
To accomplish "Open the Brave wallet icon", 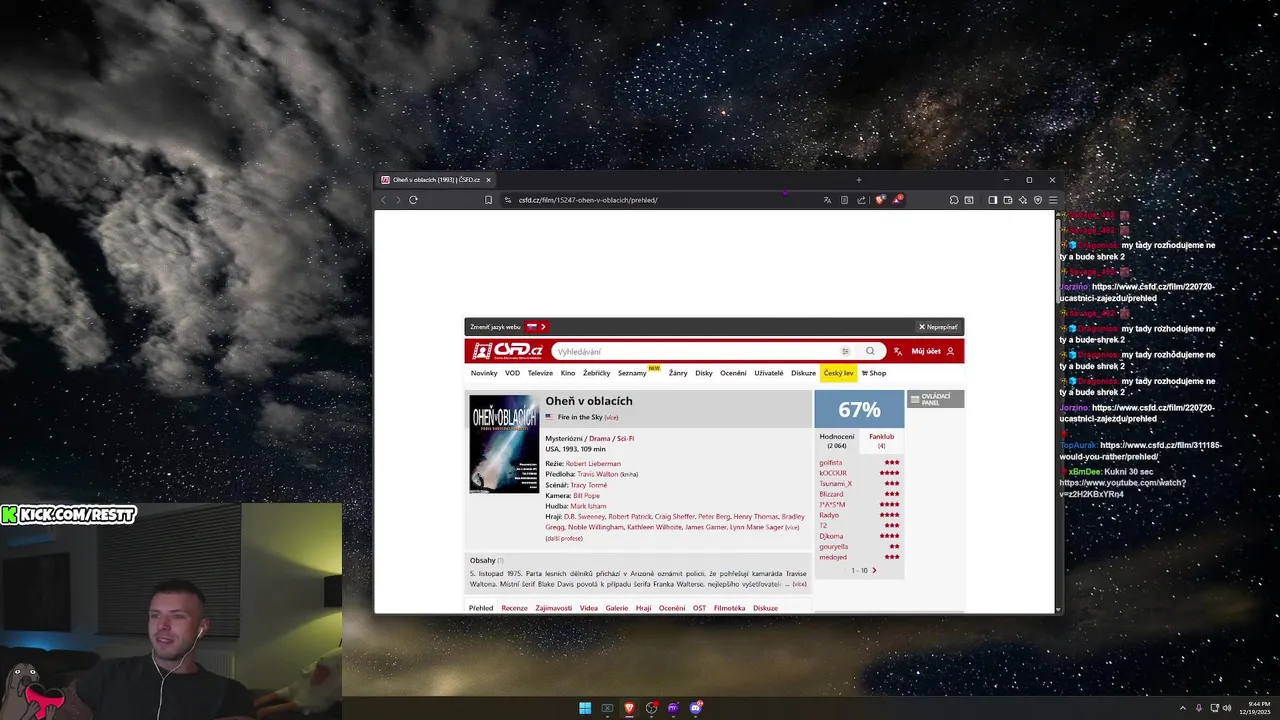I will pyautogui.click(x=1007, y=200).
